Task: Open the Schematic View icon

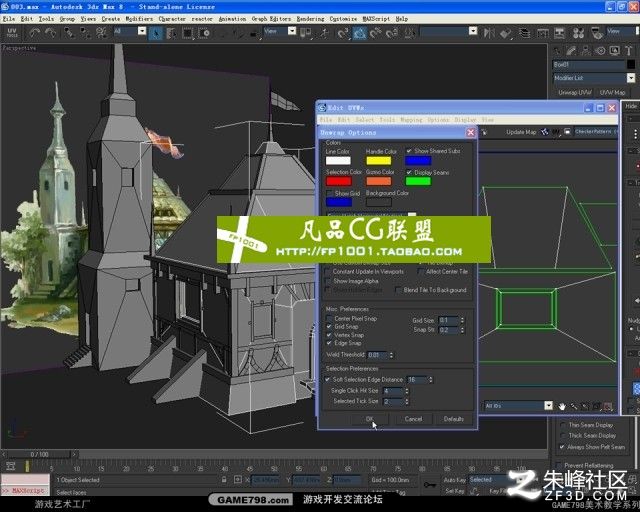Action: click(x=559, y=33)
